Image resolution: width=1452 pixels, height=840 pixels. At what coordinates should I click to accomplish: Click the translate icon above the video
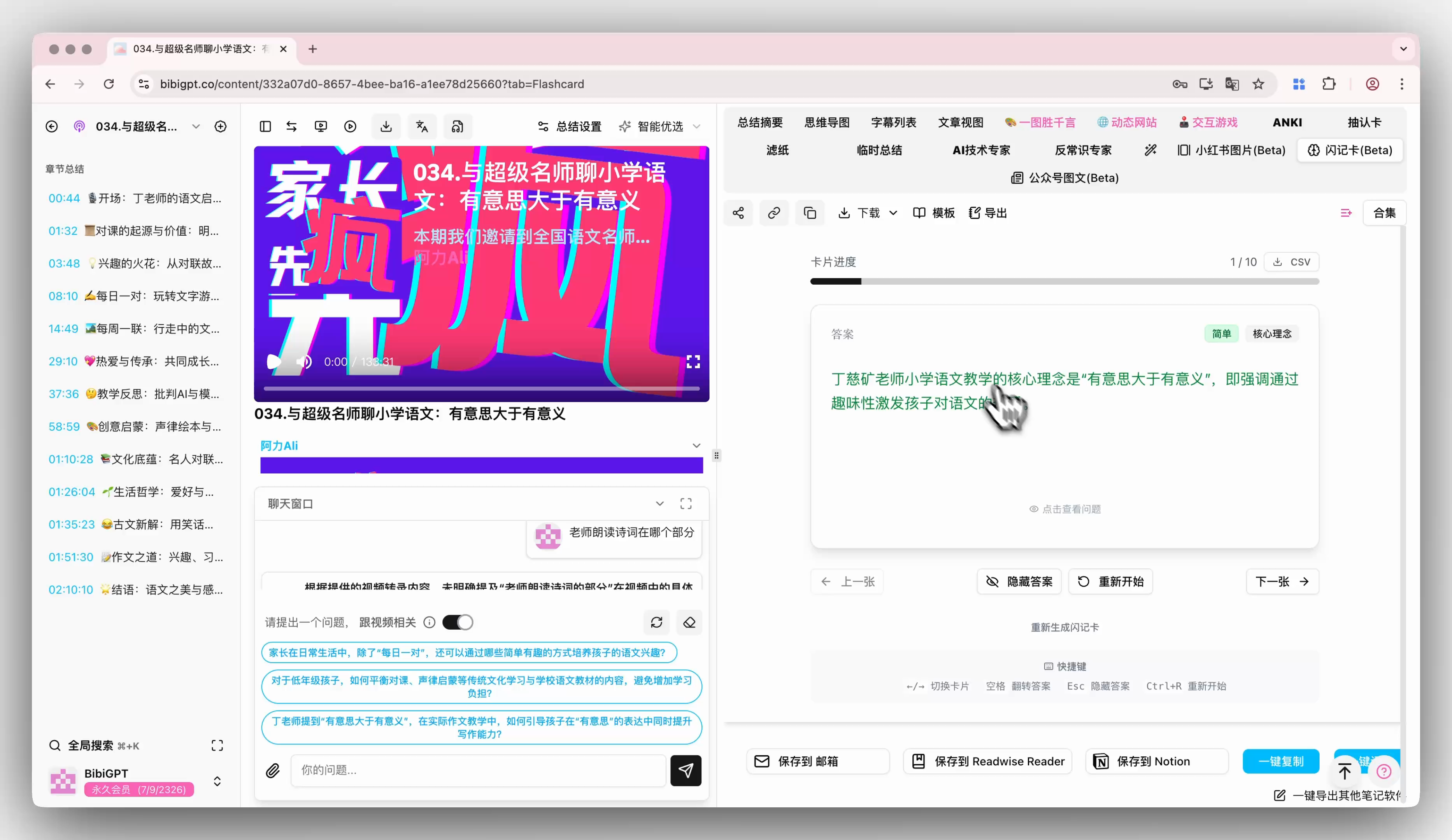(422, 126)
